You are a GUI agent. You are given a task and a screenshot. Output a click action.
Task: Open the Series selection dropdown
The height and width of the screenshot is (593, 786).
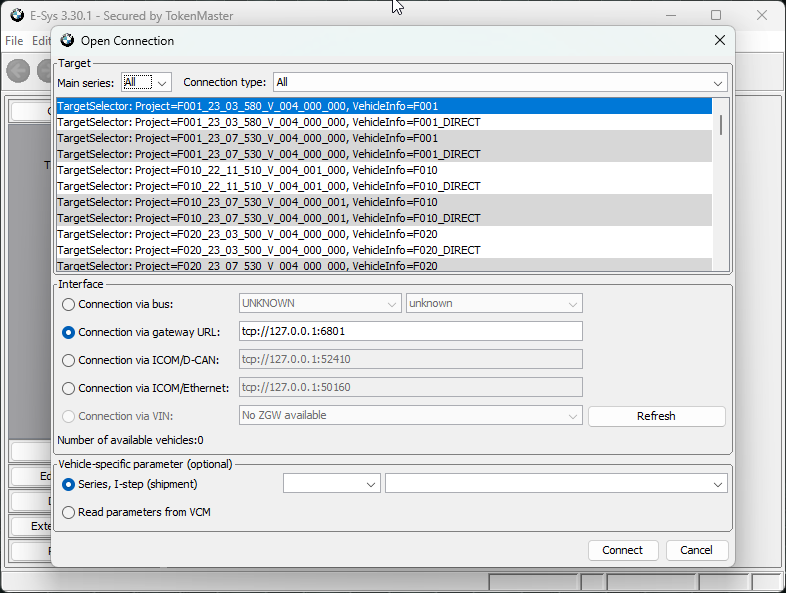pyautogui.click(x=332, y=484)
